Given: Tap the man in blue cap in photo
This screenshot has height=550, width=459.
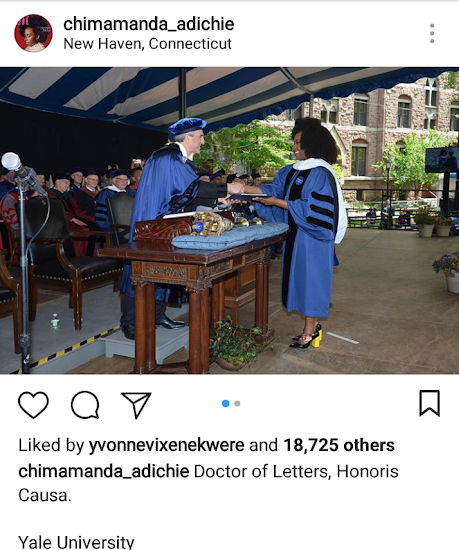Looking at the screenshot, I should pyautogui.click(x=172, y=224).
